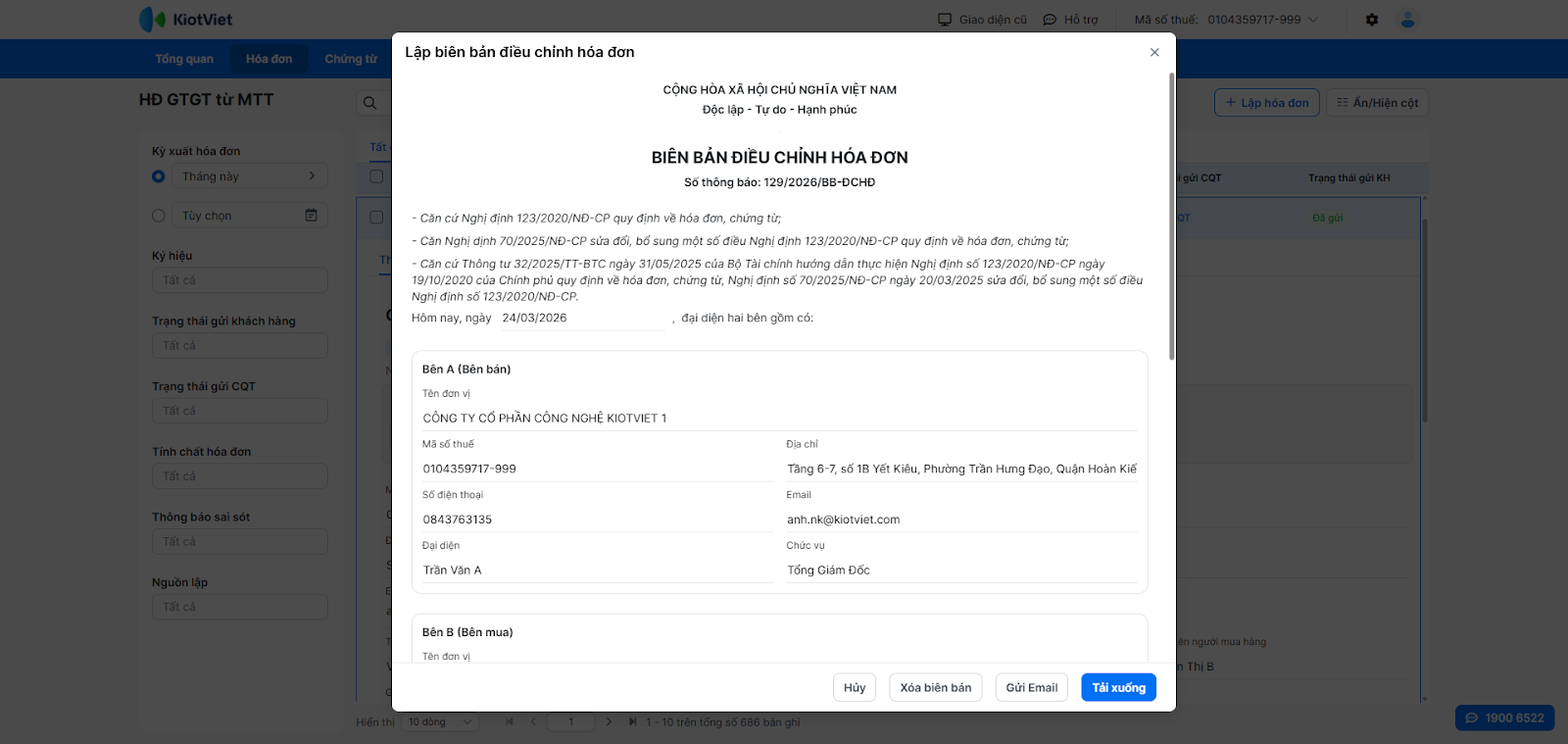This screenshot has width=1568, height=744.
Task: Click the Gửi Email button
Action: tap(1031, 688)
